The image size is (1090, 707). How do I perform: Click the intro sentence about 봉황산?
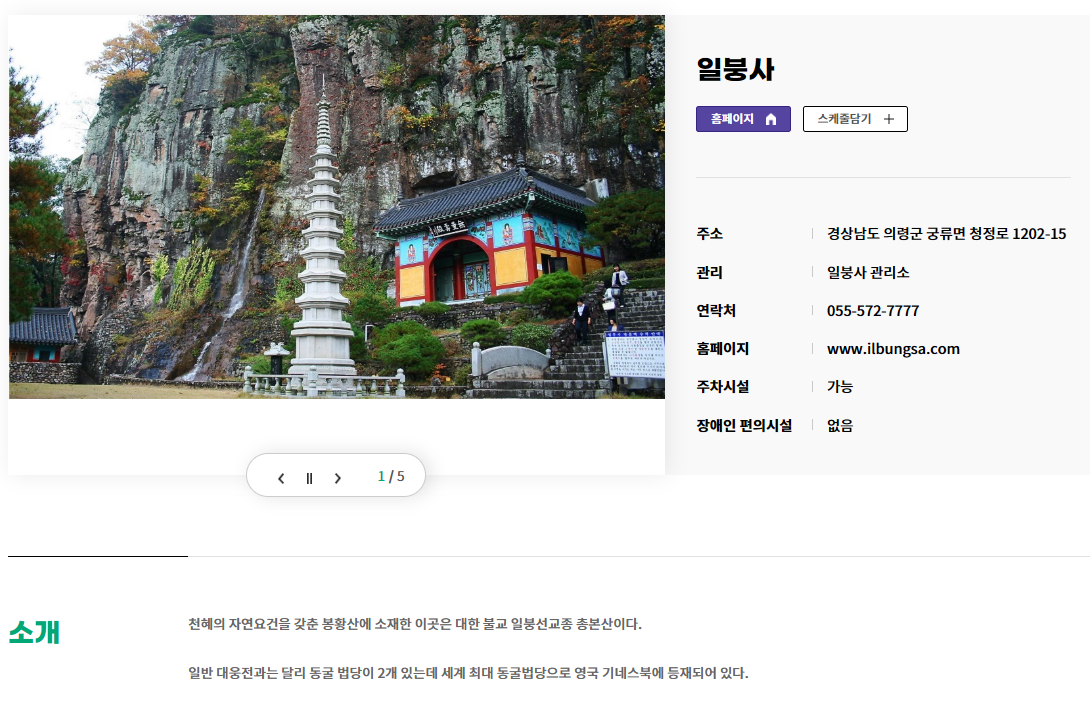[415, 624]
